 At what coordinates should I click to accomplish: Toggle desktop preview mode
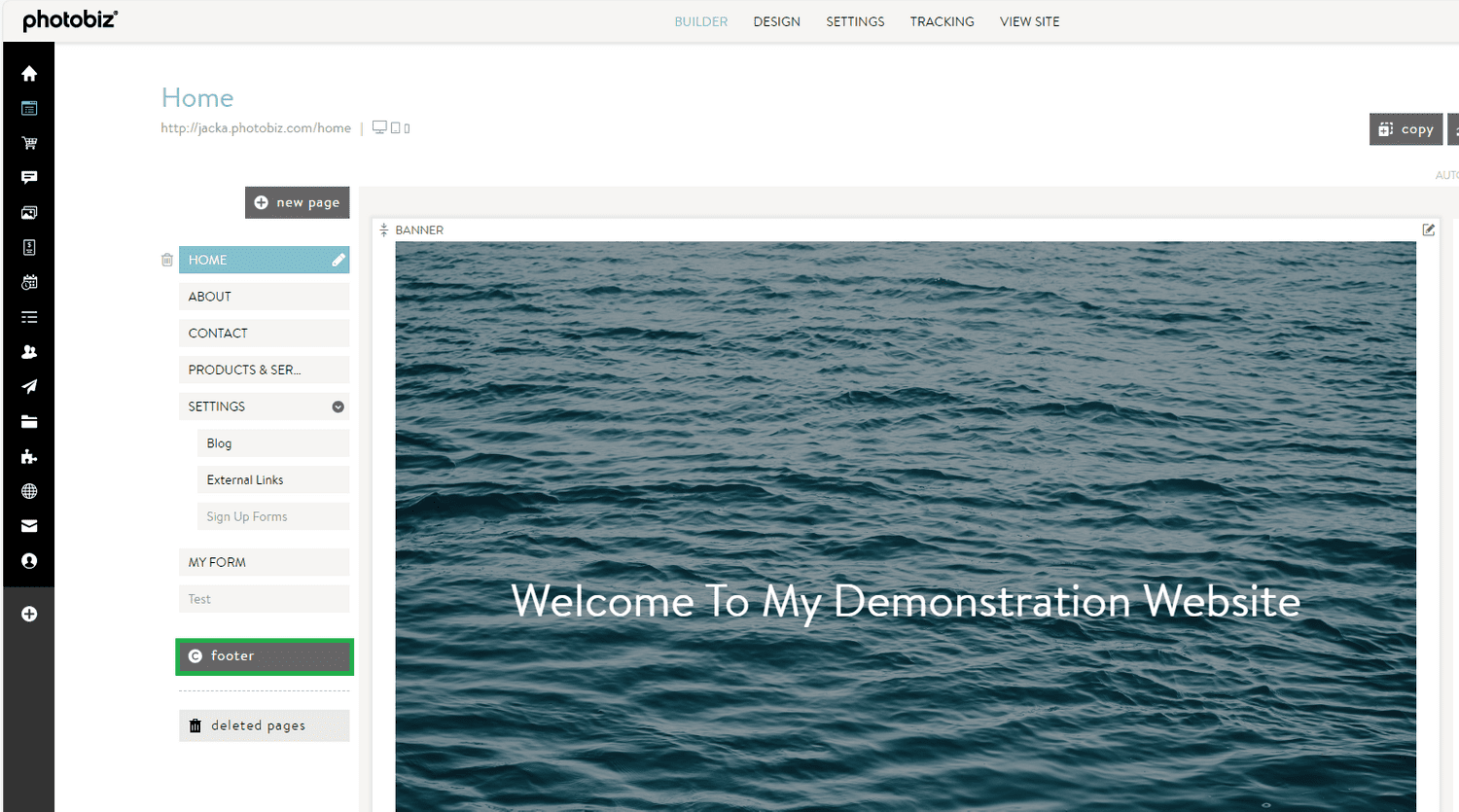tap(379, 127)
